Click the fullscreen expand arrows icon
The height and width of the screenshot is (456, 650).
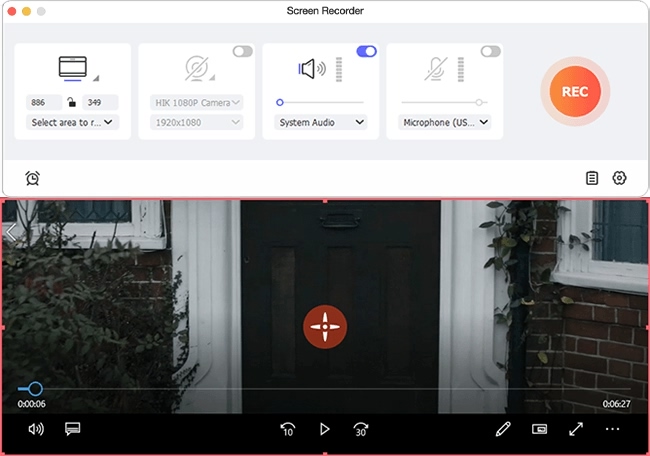pyautogui.click(x=576, y=429)
